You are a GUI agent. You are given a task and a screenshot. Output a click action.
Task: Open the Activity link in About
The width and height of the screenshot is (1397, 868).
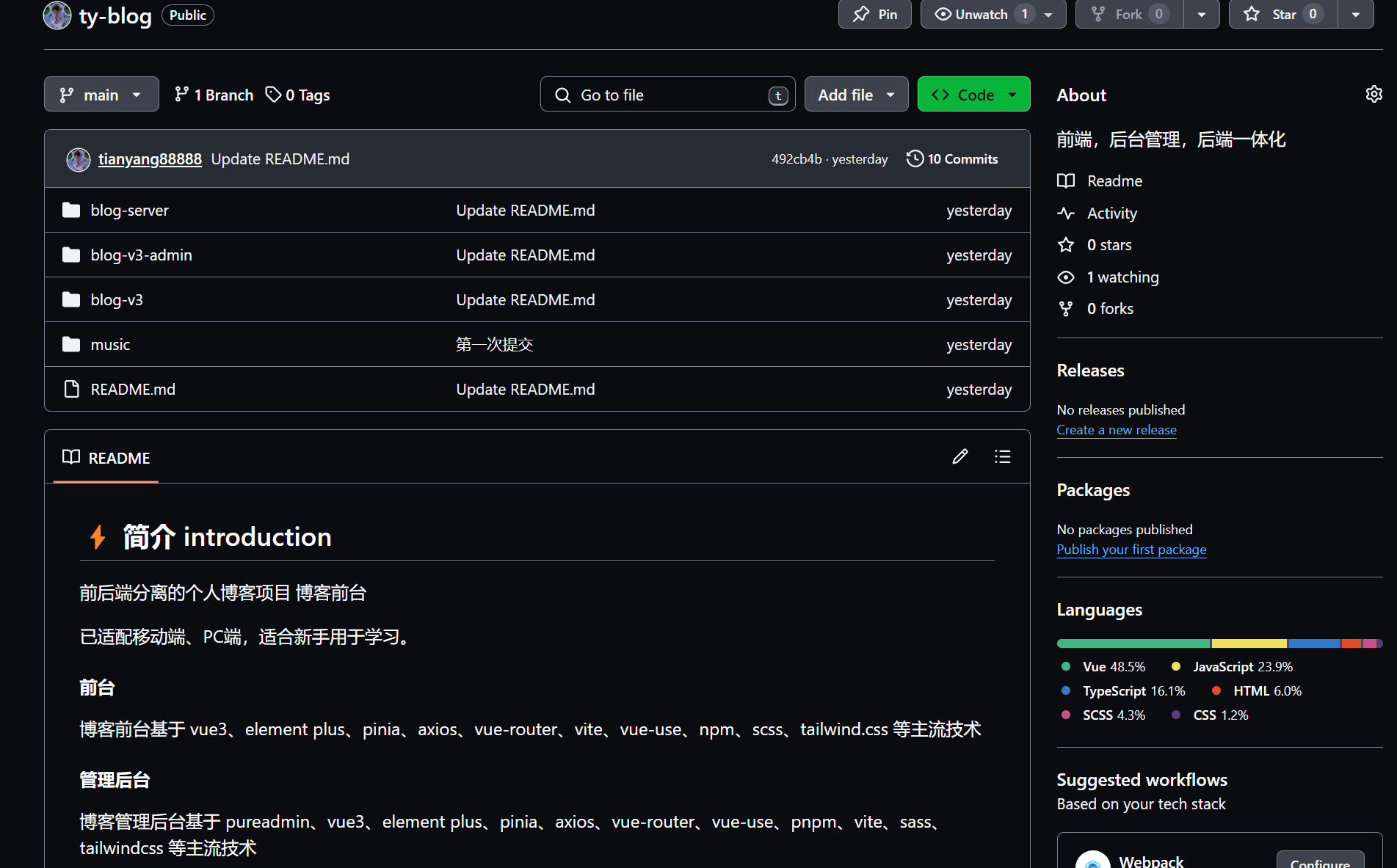click(1097, 214)
